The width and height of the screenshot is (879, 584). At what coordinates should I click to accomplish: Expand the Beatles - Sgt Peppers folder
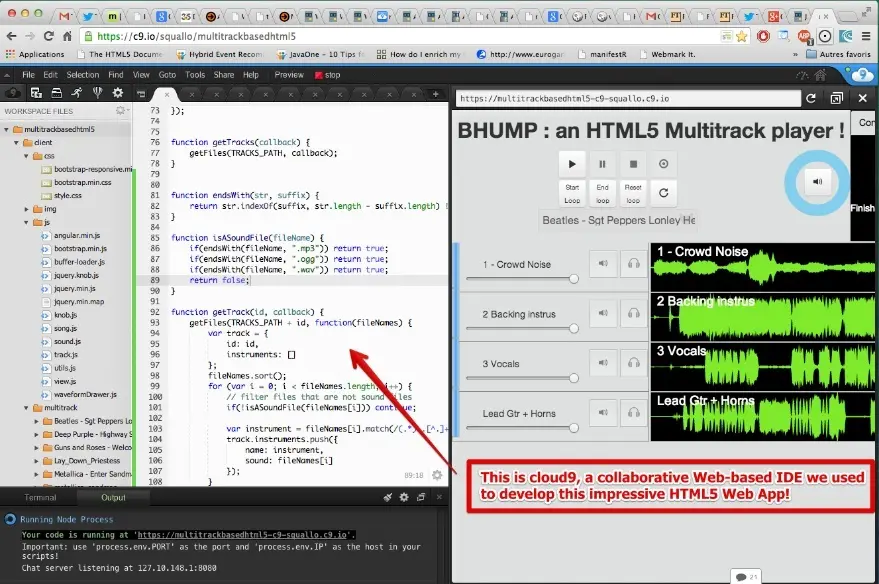[x=36, y=421]
